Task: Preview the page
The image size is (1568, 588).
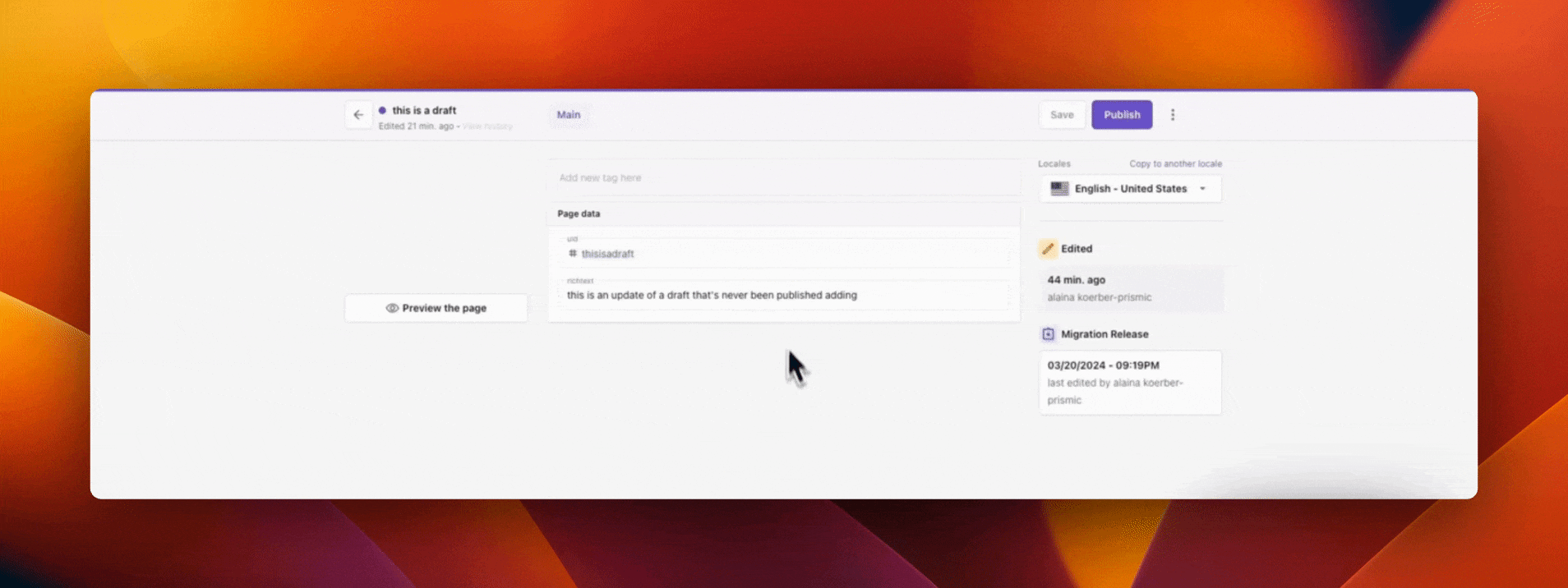Action: pyautogui.click(x=436, y=308)
